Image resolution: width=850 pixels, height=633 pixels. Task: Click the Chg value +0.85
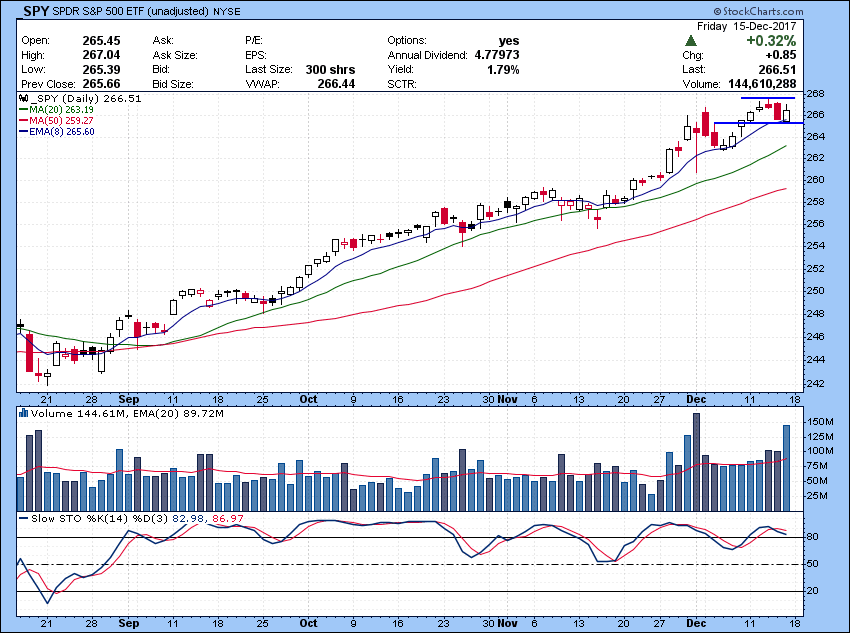click(x=781, y=55)
